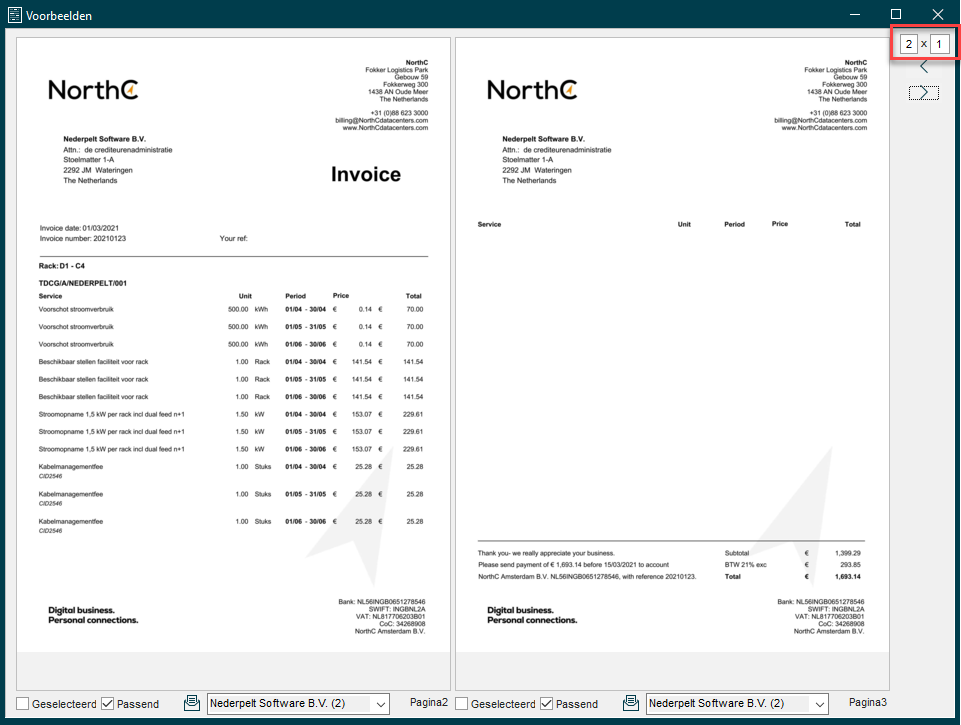Screen dimensions: 961x725
Task: Select the right invoice totals page preview
Action: (672, 363)
